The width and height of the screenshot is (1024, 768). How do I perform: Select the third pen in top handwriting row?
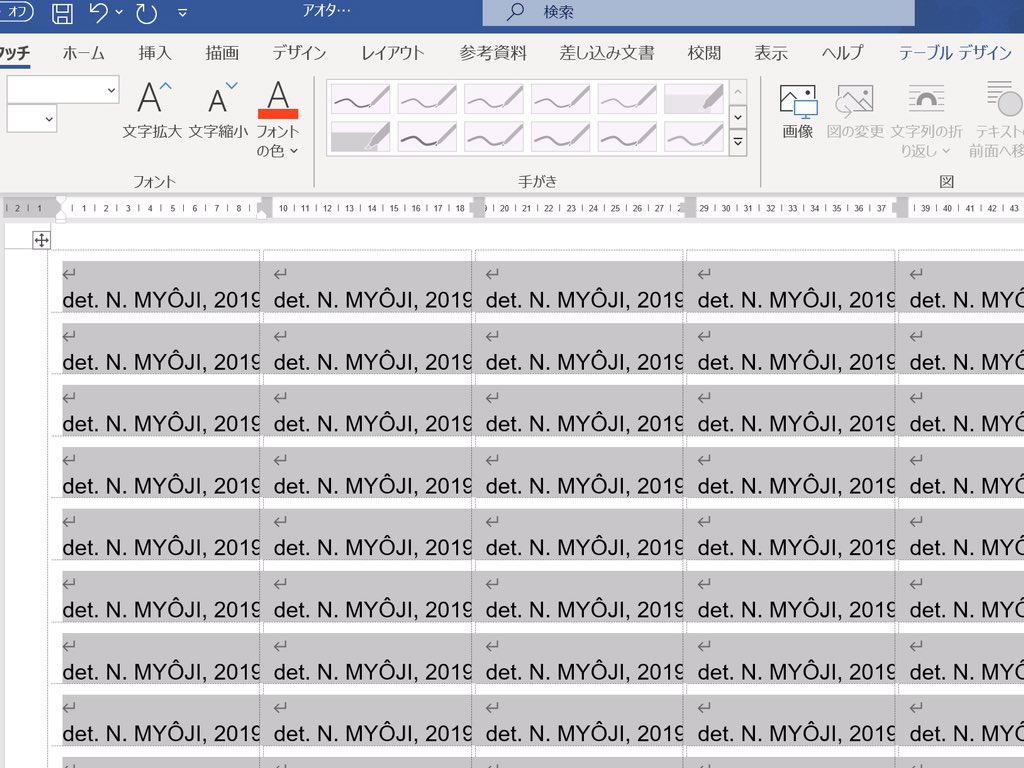point(494,99)
